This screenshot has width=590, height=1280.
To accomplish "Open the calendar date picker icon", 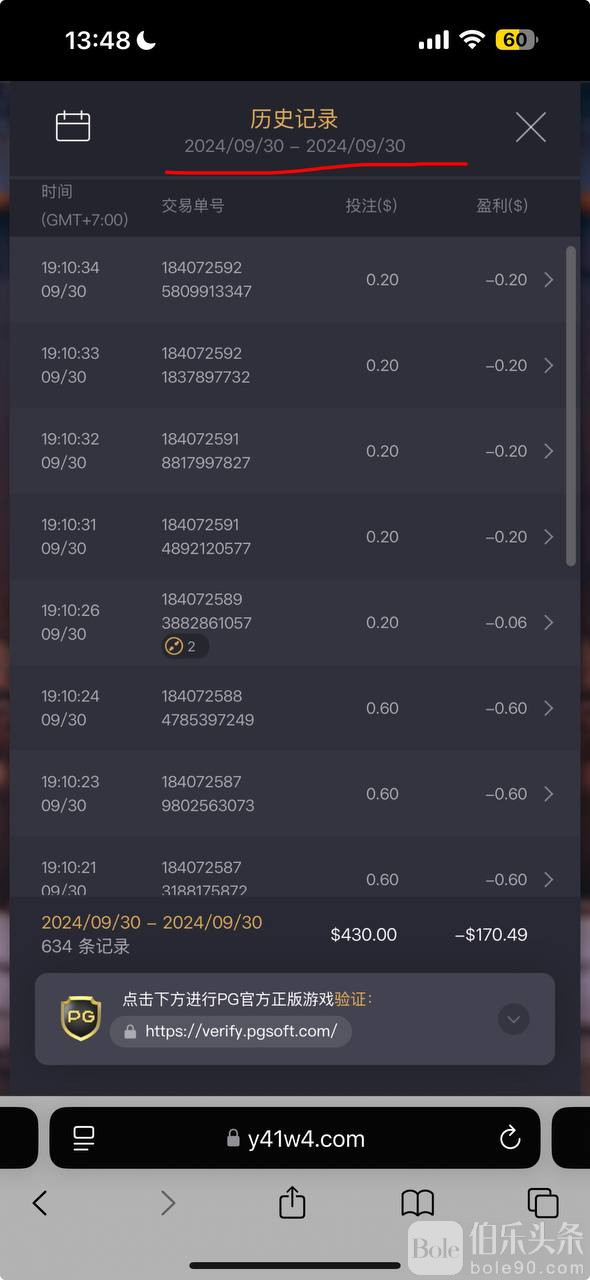I will [x=73, y=126].
